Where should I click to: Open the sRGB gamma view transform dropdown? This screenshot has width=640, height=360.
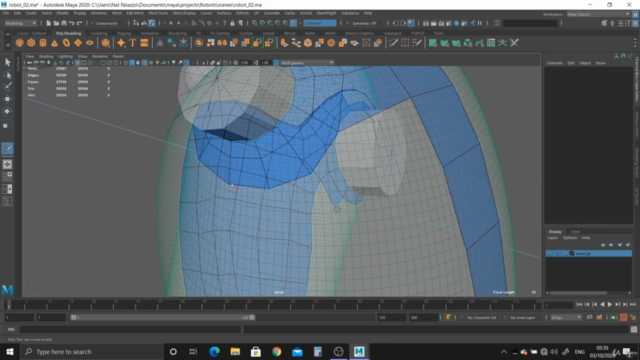(x=307, y=62)
